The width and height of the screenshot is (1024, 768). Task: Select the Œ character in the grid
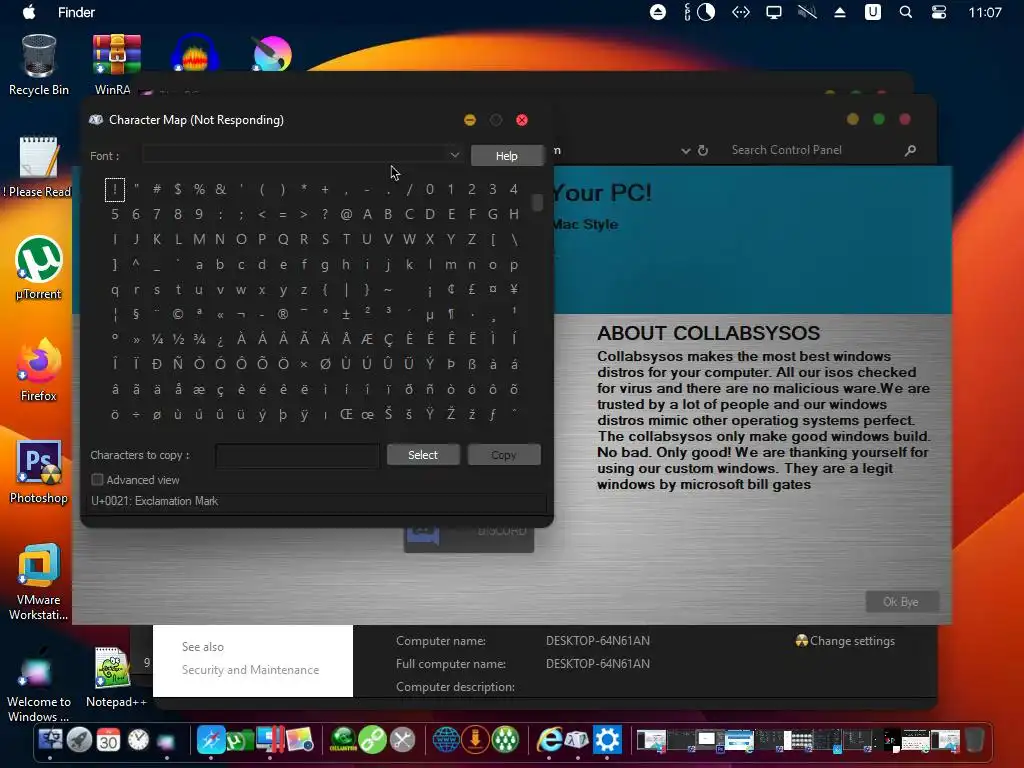coord(346,415)
